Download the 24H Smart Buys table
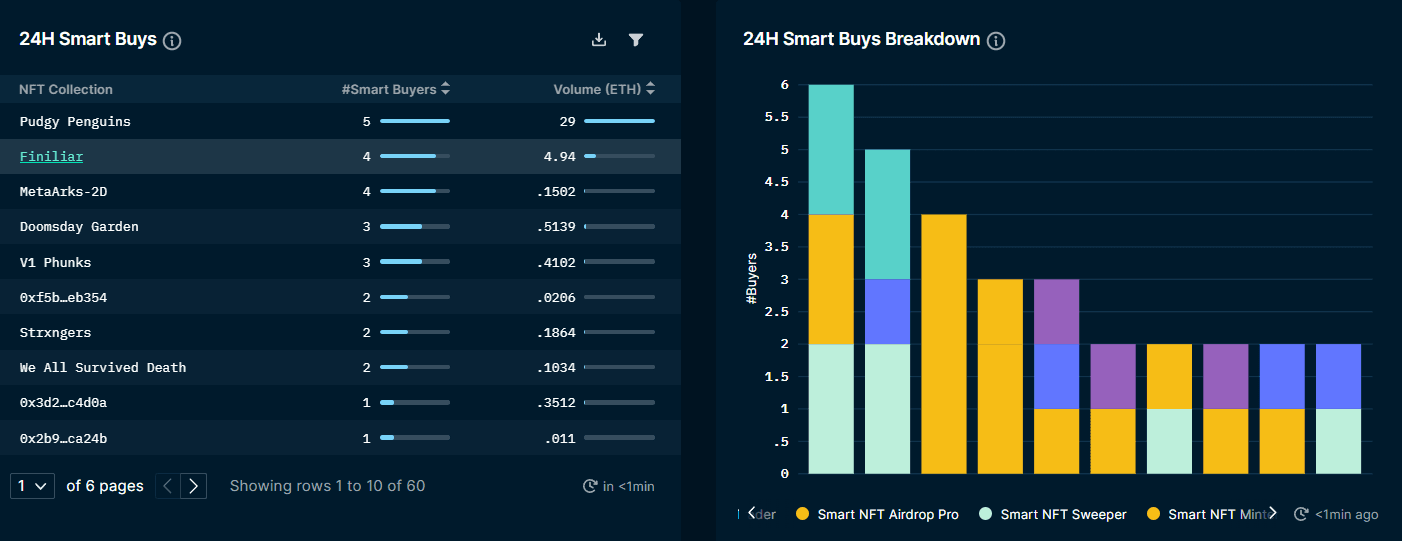This screenshot has width=1402, height=541. coord(599,40)
